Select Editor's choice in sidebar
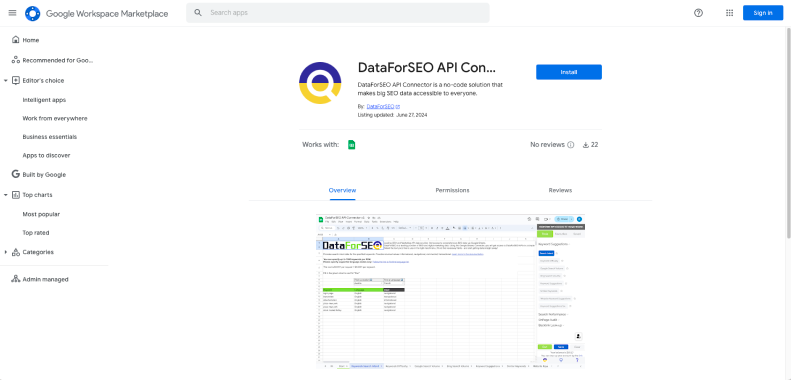791x380 pixels. point(43,80)
